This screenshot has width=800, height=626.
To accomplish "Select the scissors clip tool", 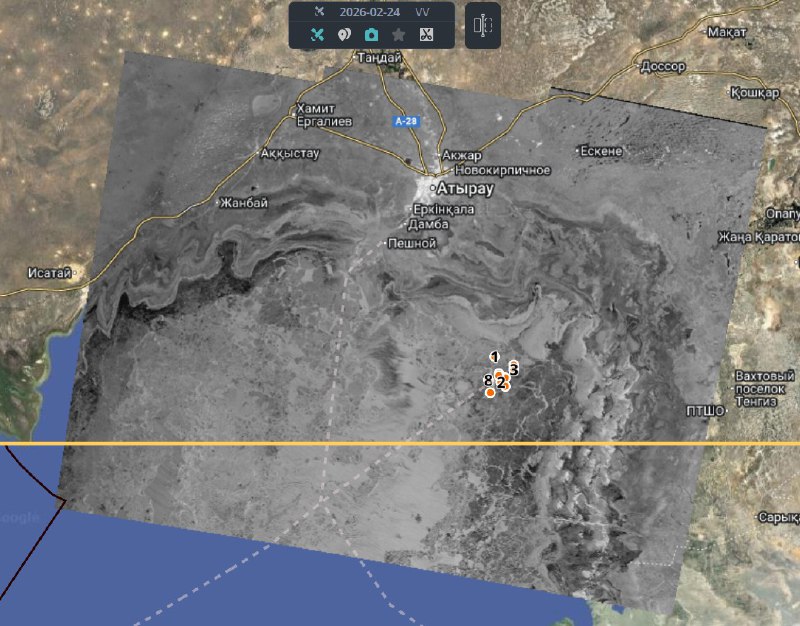I will point(427,34).
